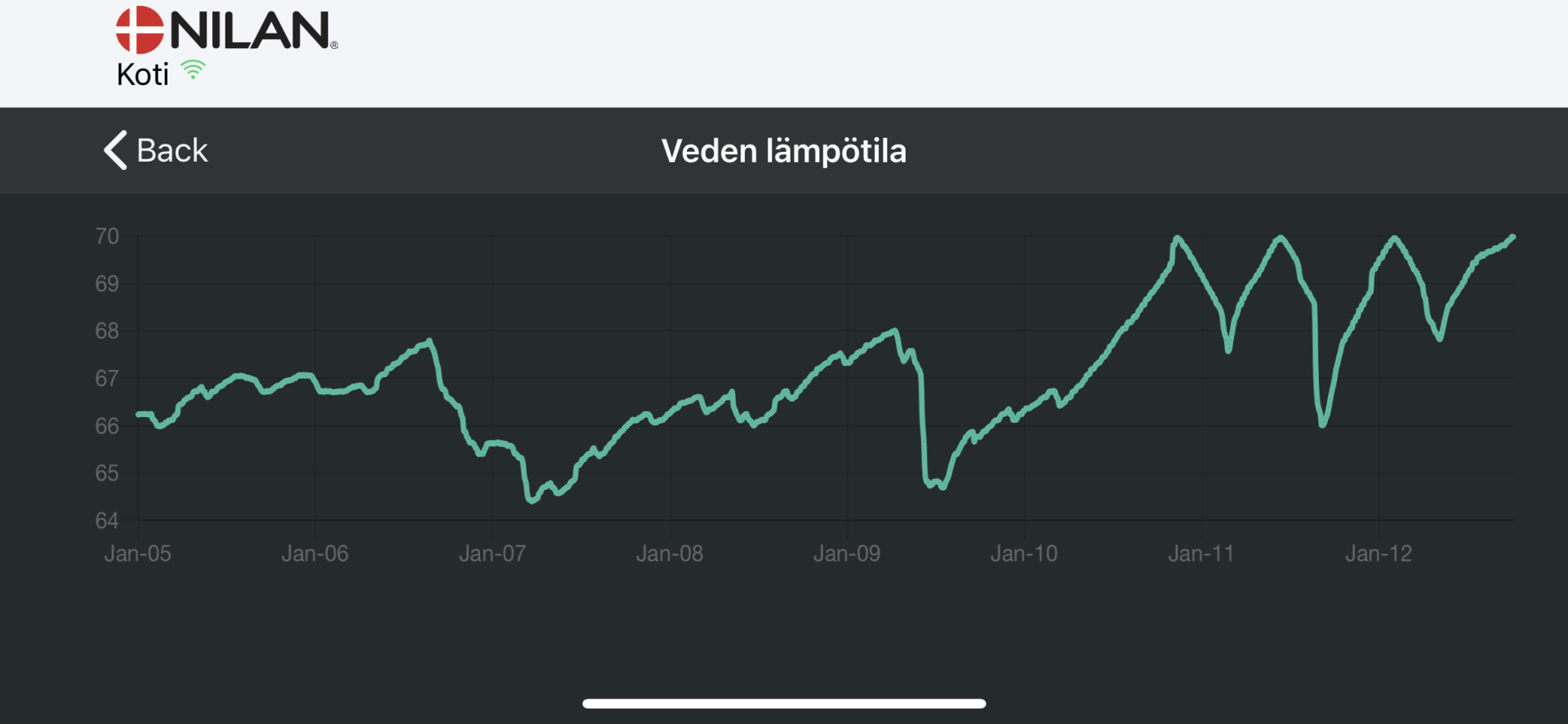Tap the "Back" text label
Viewport: 1568px width, 724px height.
172,151
